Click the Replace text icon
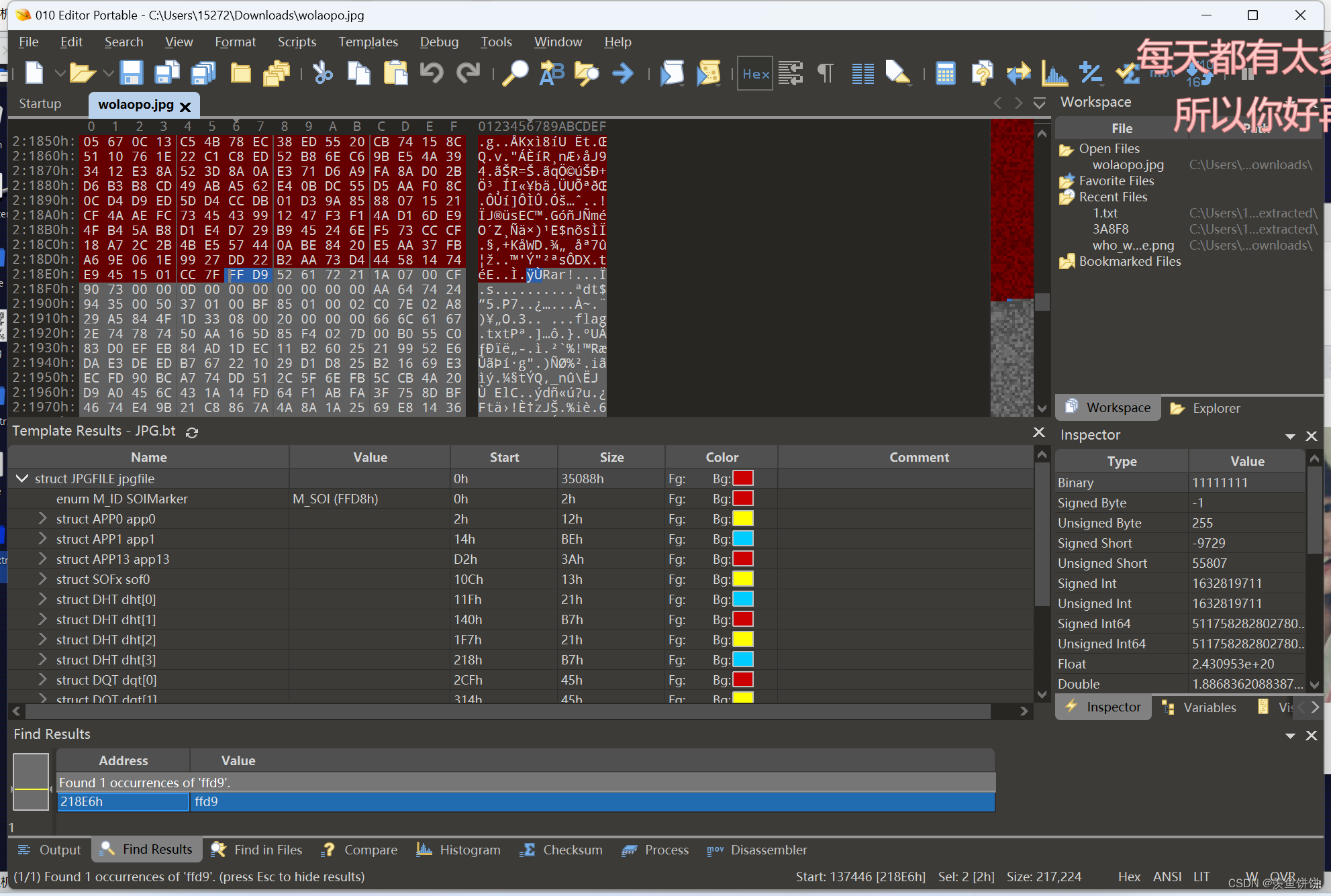1331x896 pixels. pos(552,72)
